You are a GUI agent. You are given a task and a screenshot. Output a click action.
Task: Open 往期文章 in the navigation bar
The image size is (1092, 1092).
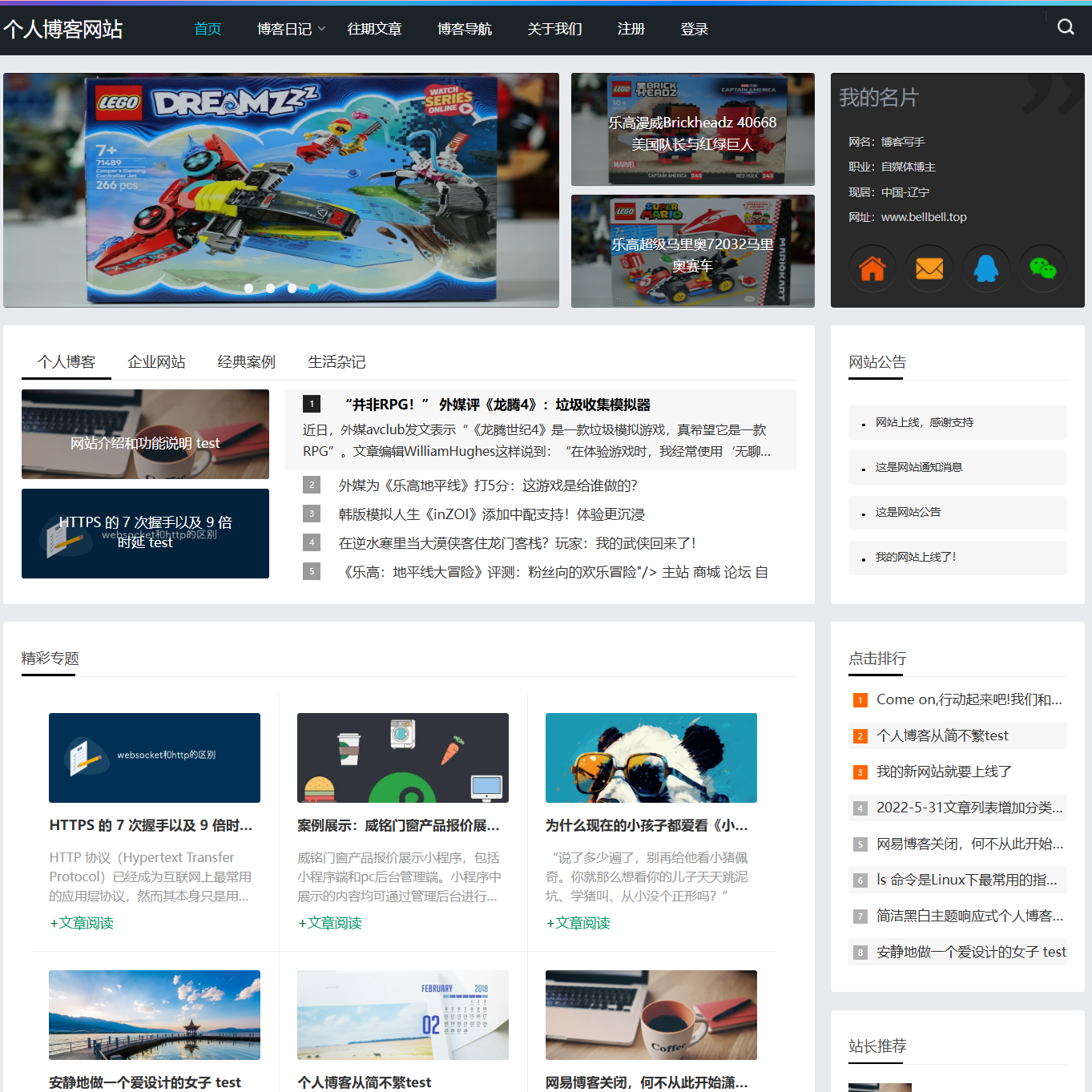[x=374, y=29]
